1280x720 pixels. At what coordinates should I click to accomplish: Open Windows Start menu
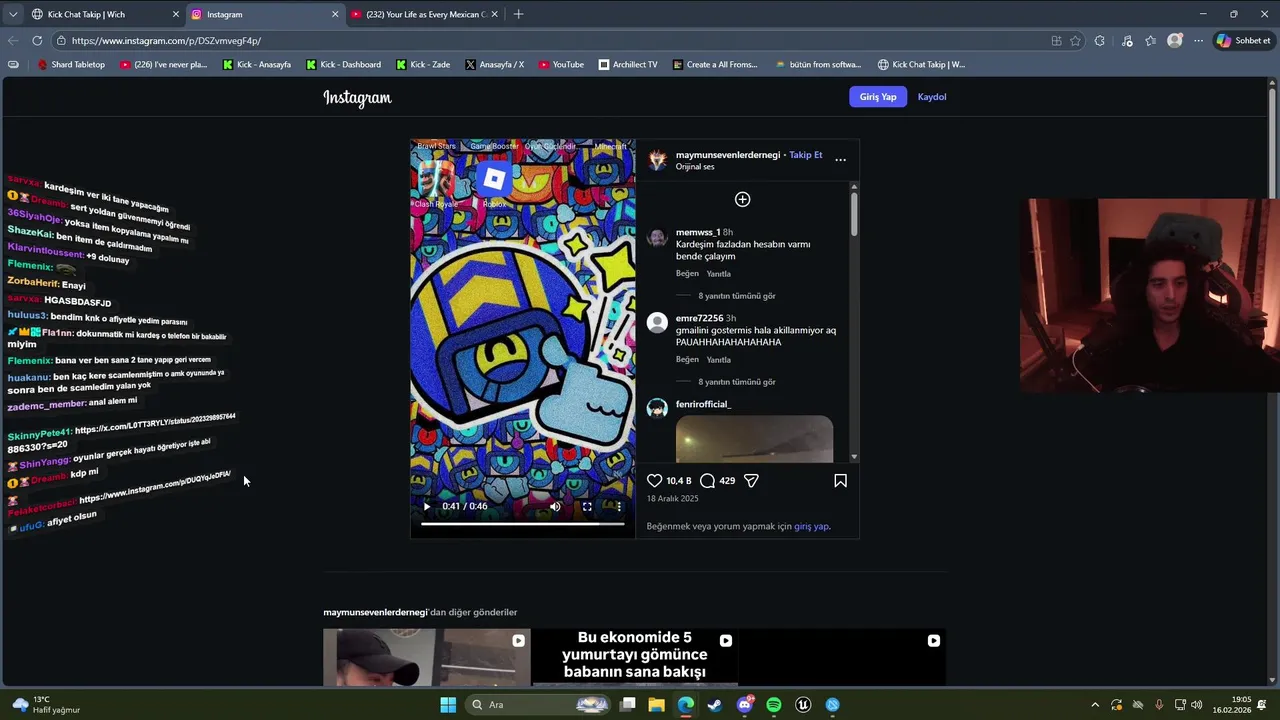448,705
